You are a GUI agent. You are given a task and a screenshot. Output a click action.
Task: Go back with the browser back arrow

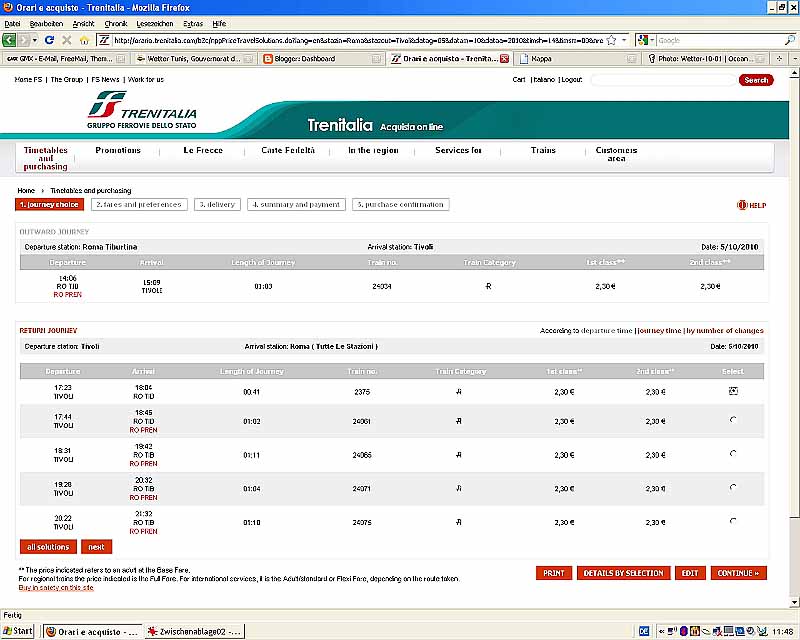9,40
